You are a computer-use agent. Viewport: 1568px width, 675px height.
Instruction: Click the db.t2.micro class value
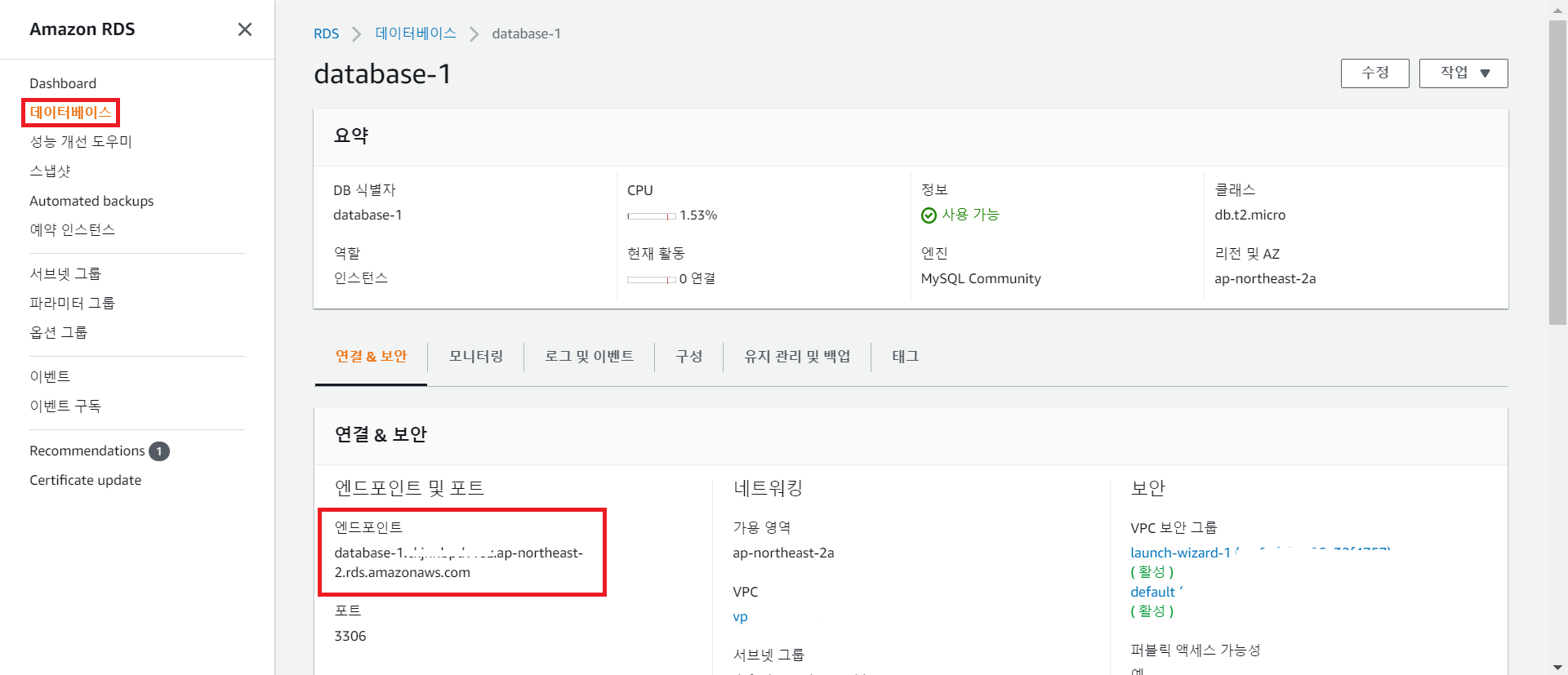coord(1249,215)
